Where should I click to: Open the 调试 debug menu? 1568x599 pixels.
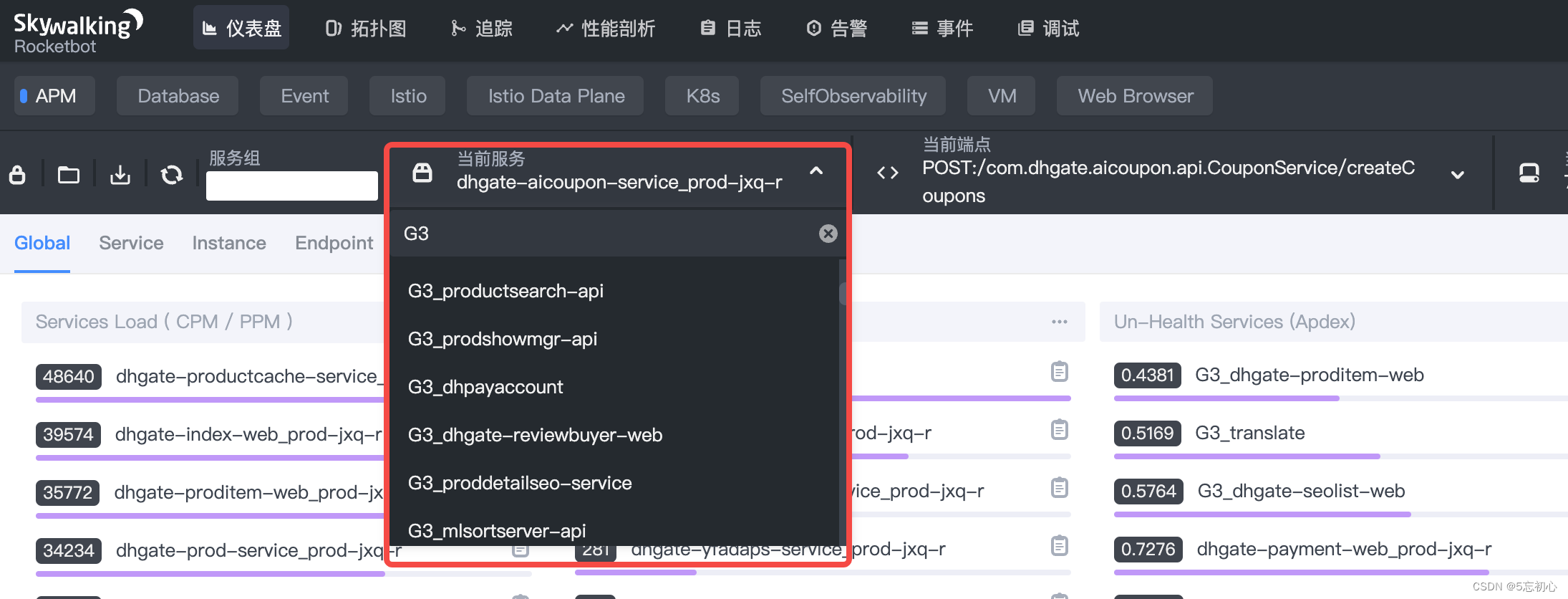pyautogui.click(x=1048, y=28)
